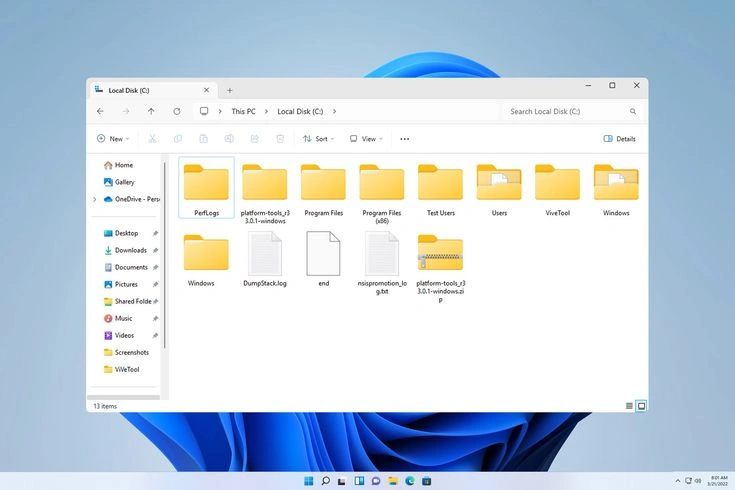The width and height of the screenshot is (735, 490).
Task: Open Music in the sidebar
Action: point(118,318)
